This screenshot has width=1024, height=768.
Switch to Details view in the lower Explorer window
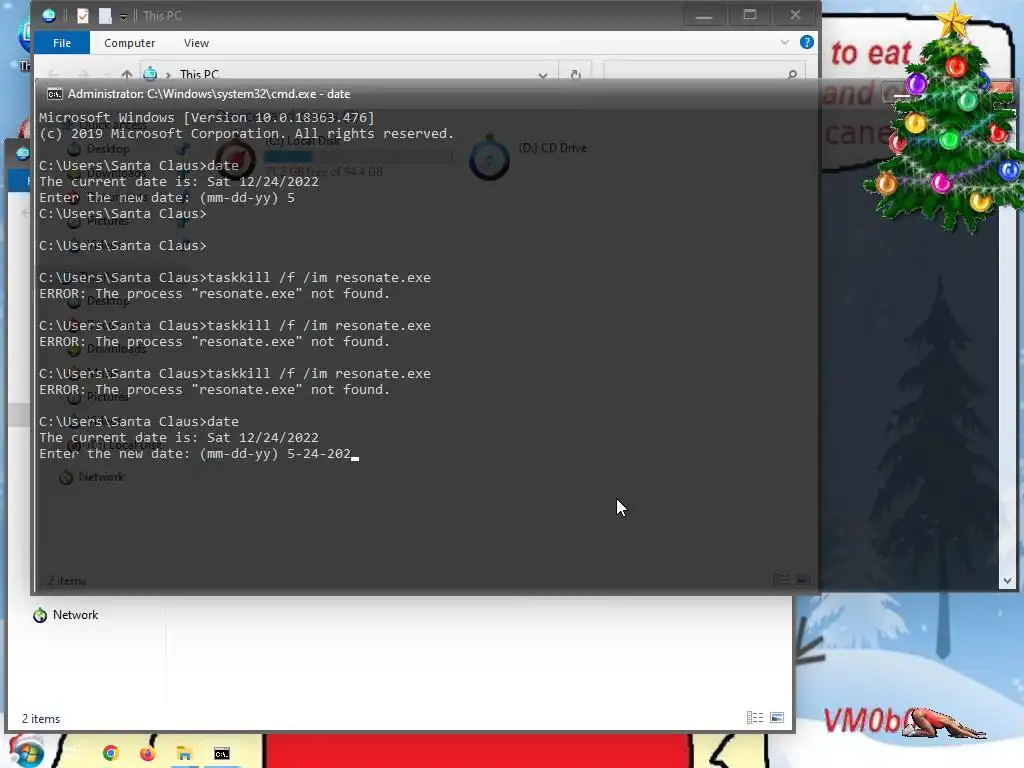(x=755, y=718)
